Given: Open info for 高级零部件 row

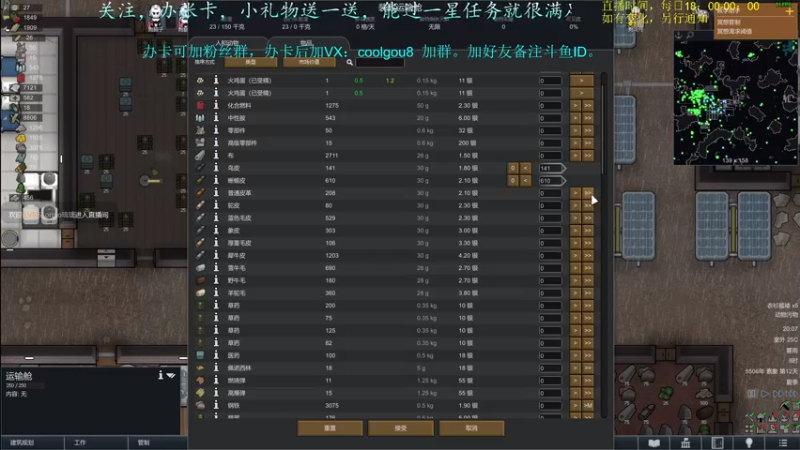Looking at the screenshot, I should tap(216, 143).
